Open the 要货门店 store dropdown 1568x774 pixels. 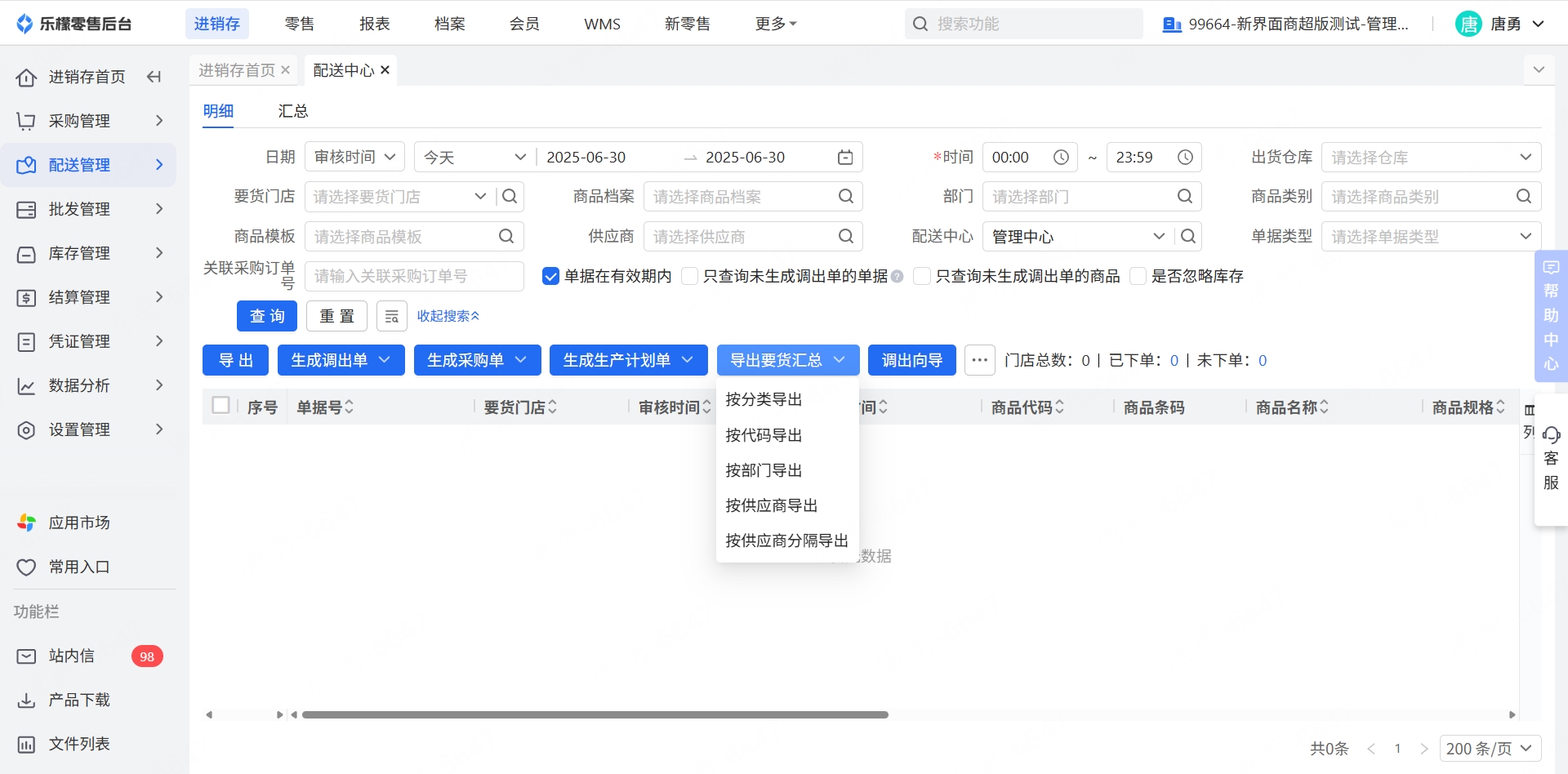pyautogui.click(x=480, y=197)
